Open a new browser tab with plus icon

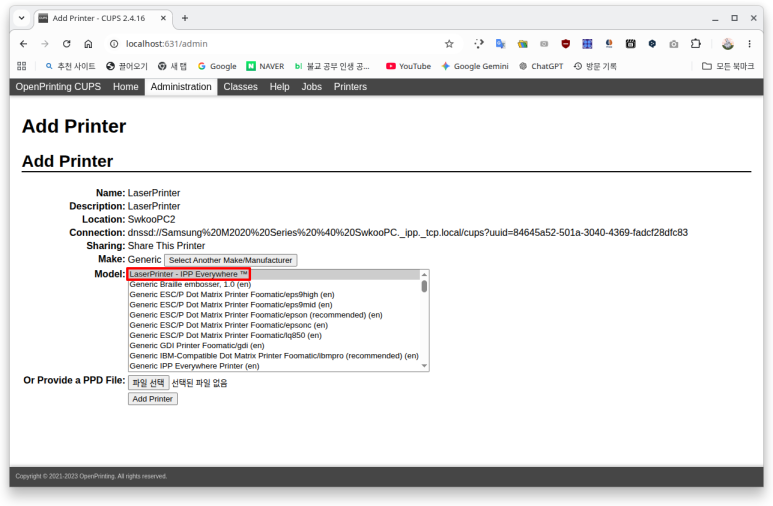pyautogui.click(x=185, y=18)
